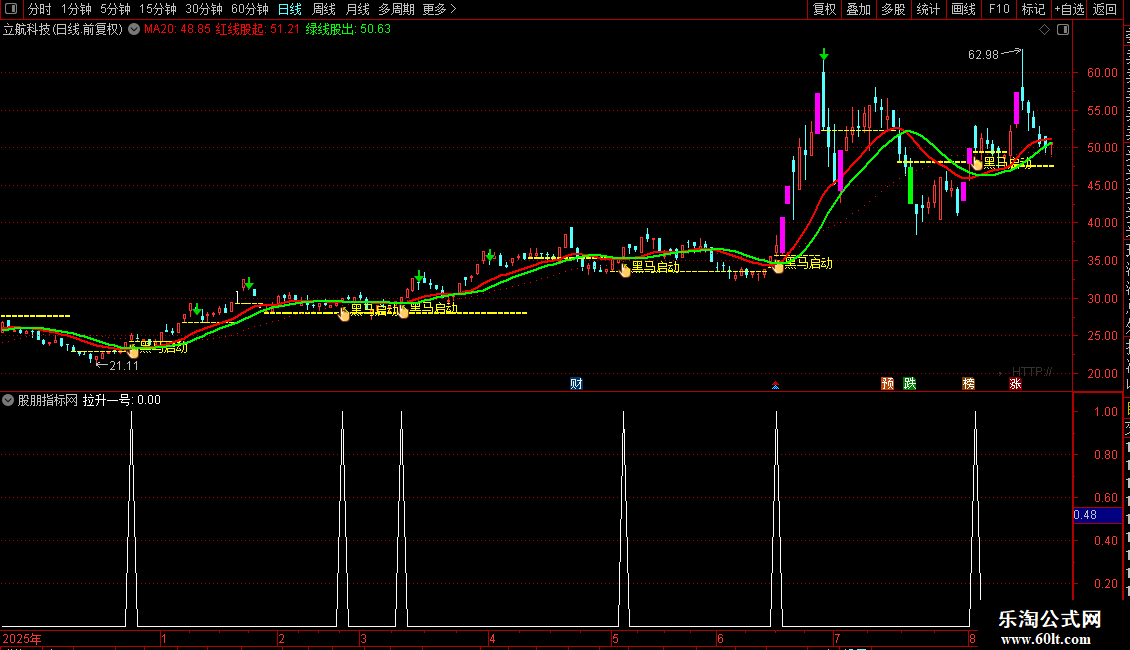The width and height of the screenshot is (1130, 650).
Task: Switch to 分时 view
Action: (40, 9)
